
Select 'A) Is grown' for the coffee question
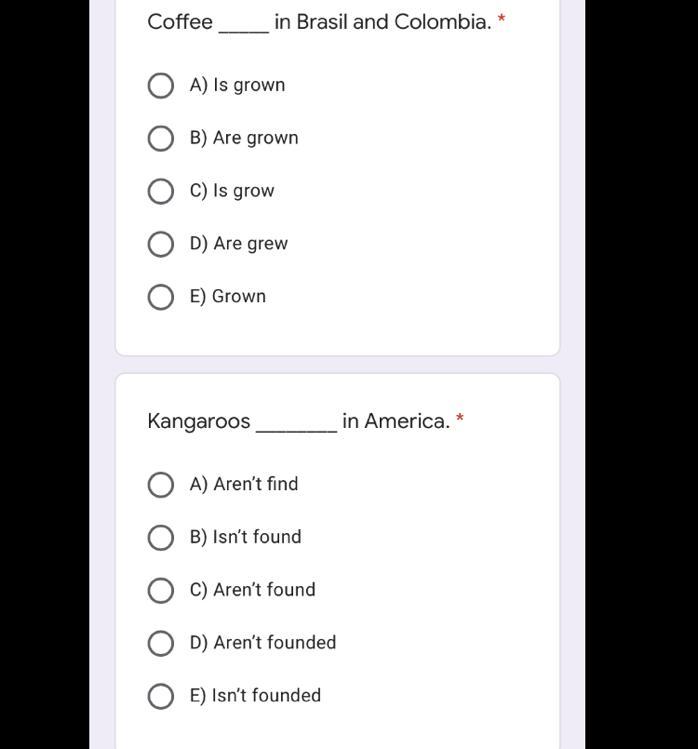[161, 86]
